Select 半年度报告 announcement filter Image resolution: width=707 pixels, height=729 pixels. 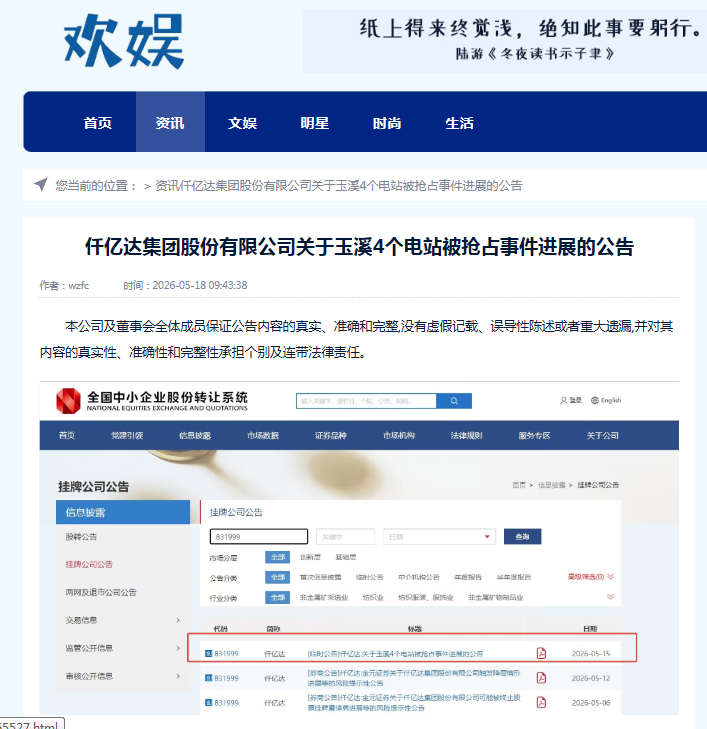pyautogui.click(x=513, y=577)
